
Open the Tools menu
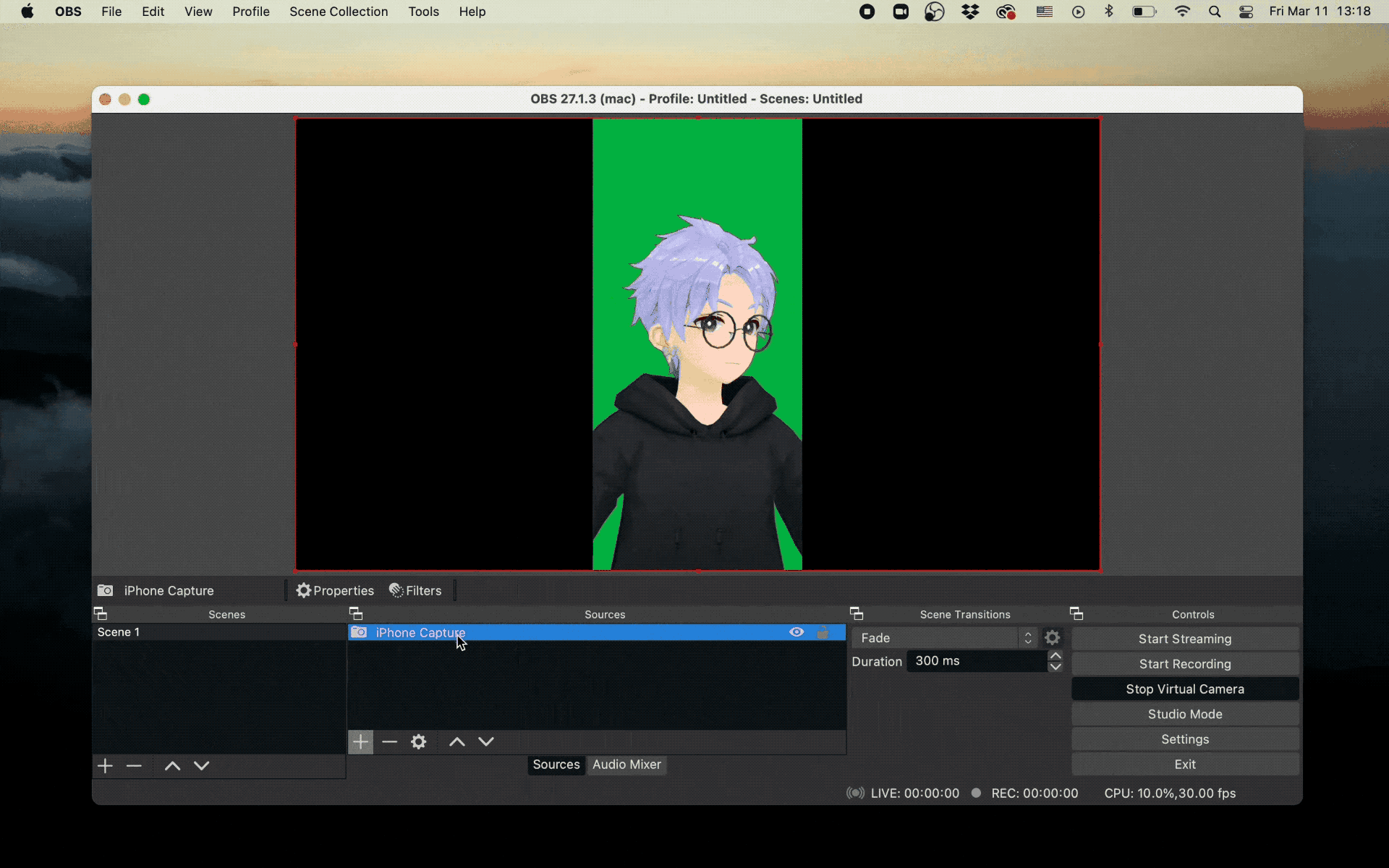[x=423, y=12]
